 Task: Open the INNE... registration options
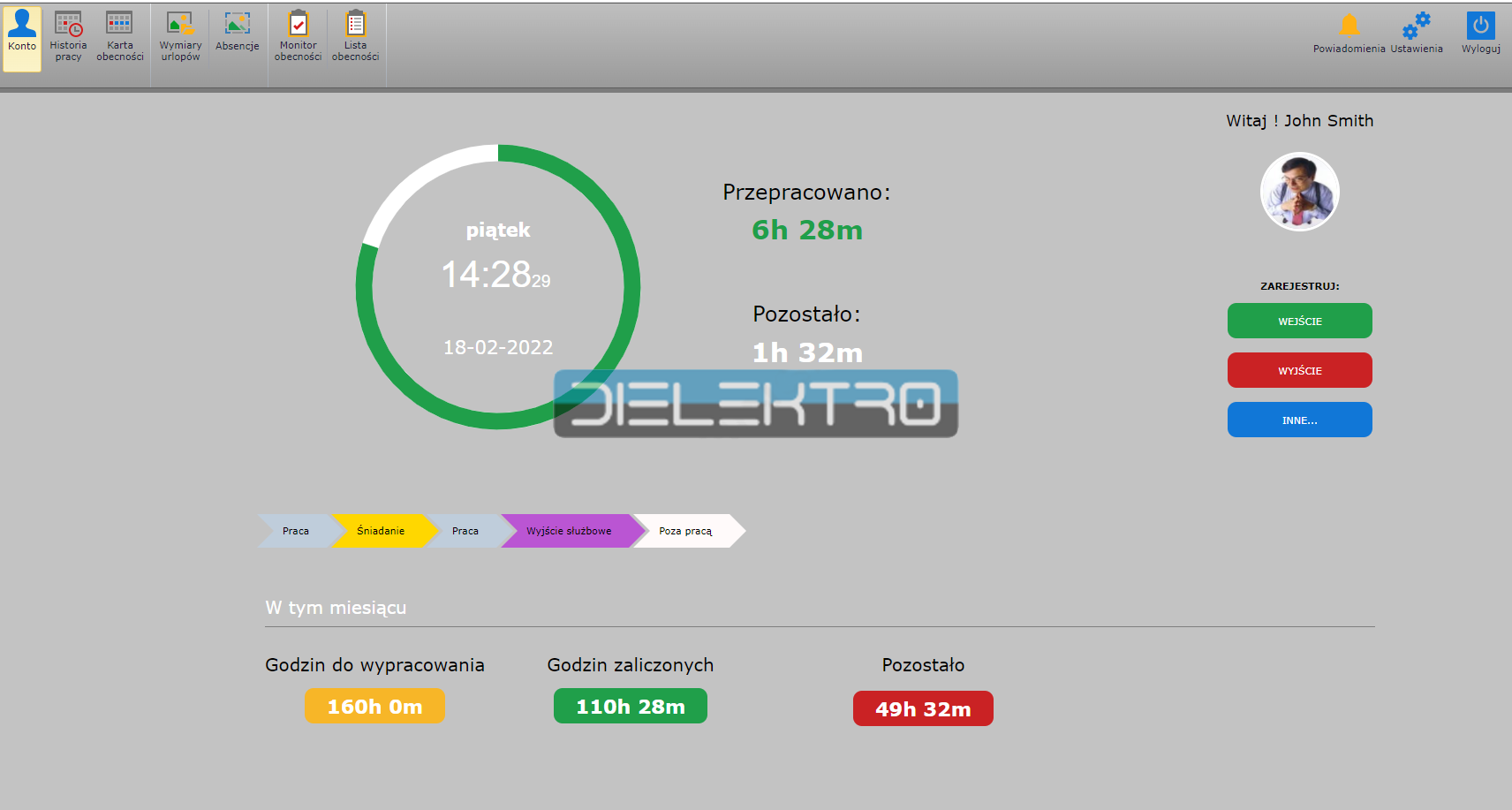coord(1300,420)
